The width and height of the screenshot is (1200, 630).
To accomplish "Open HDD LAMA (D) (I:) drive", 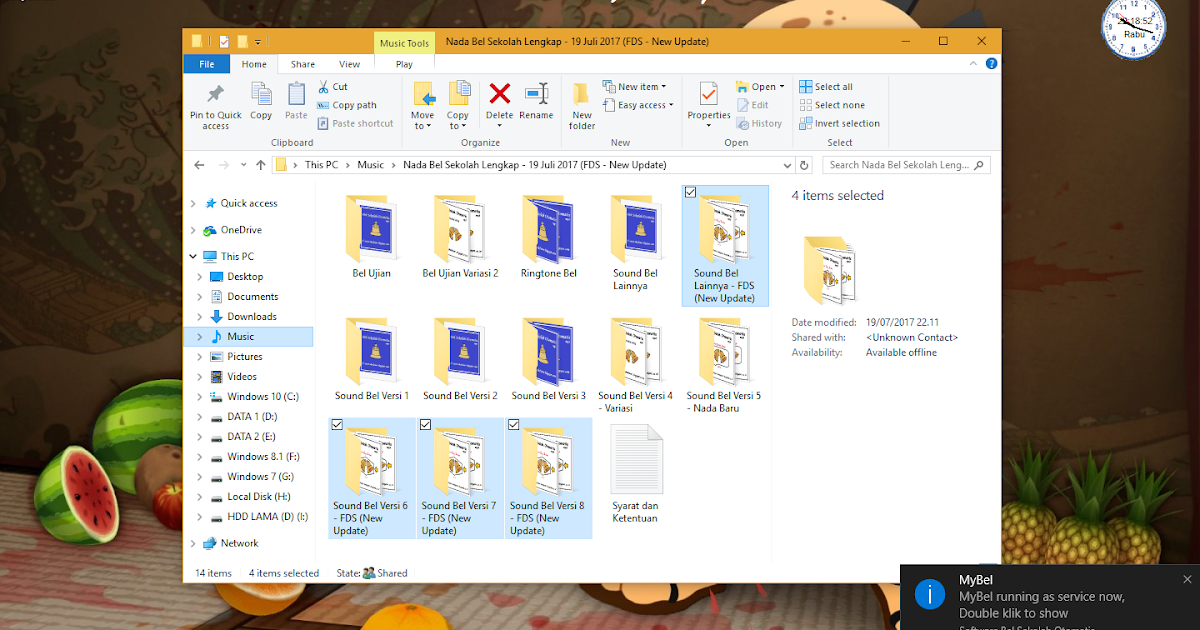I will coord(259,516).
